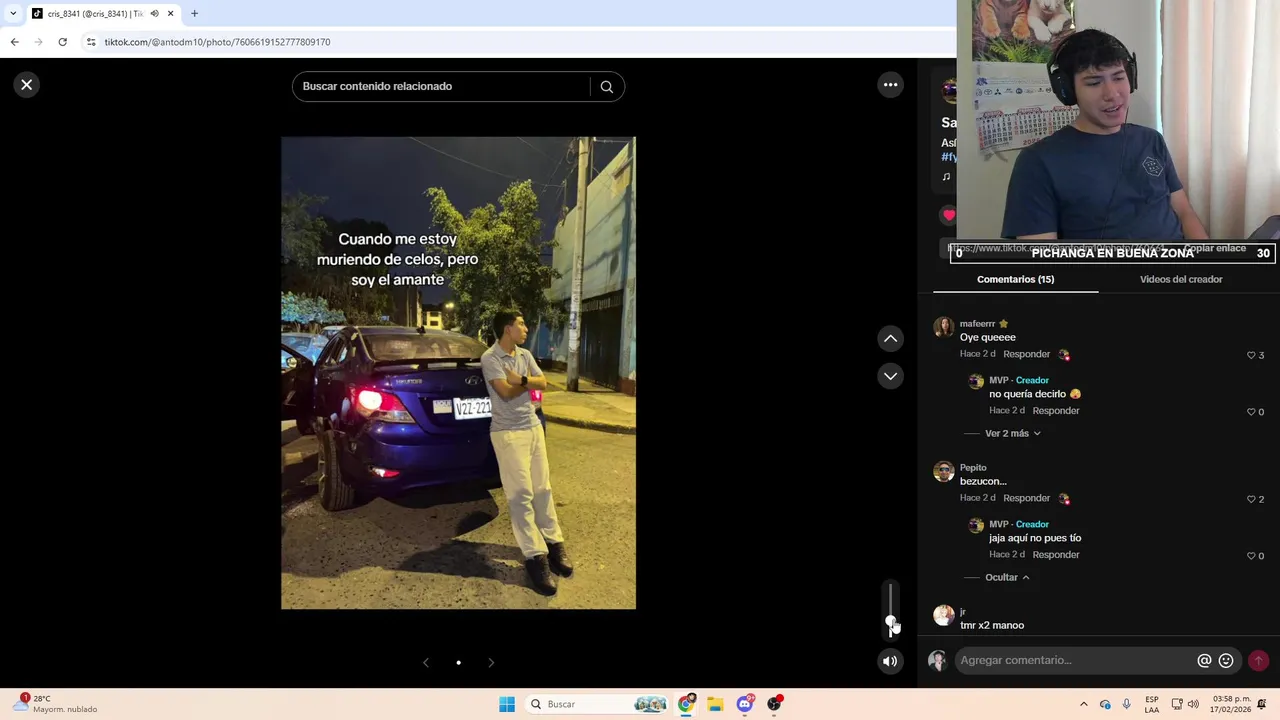This screenshot has width=1280, height=720.
Task: Navigate back in Chrome
Action: point(14,42)
